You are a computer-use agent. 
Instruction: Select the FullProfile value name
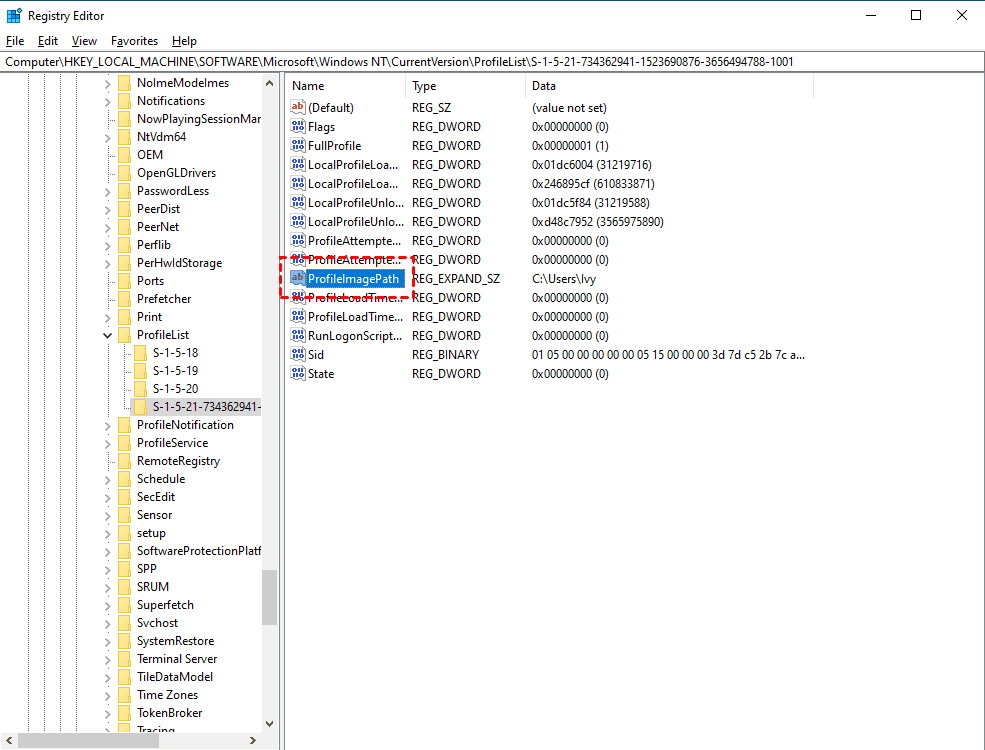(x=334, y=146)
